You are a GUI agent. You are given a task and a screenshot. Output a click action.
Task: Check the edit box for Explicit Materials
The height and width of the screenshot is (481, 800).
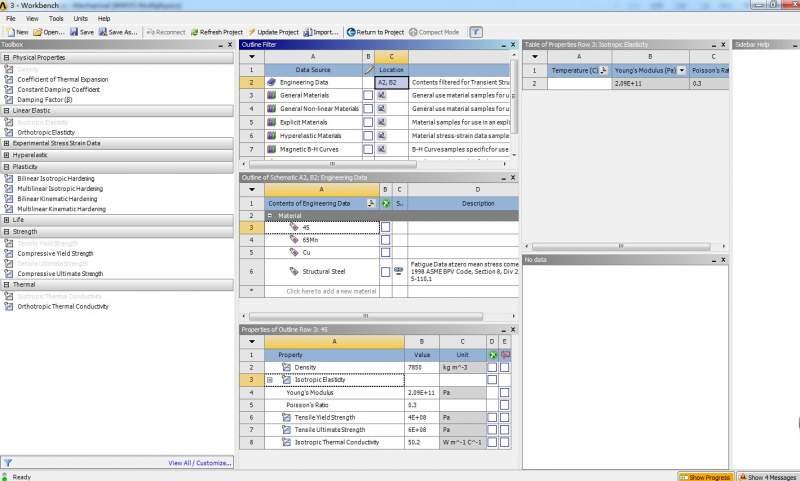368,122
